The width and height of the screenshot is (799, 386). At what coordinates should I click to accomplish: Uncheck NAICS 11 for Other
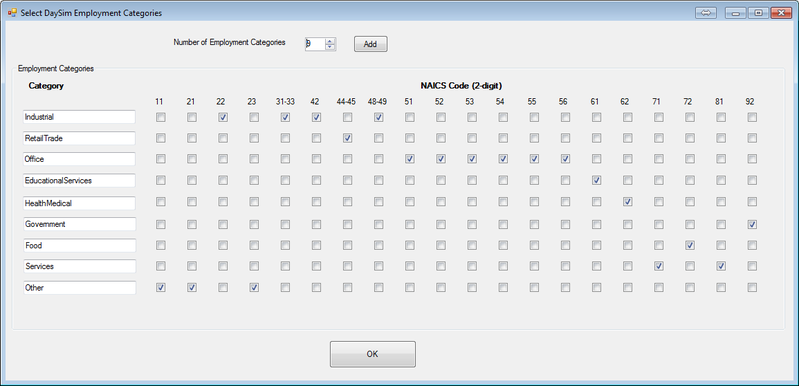click(x=161, y=288)
